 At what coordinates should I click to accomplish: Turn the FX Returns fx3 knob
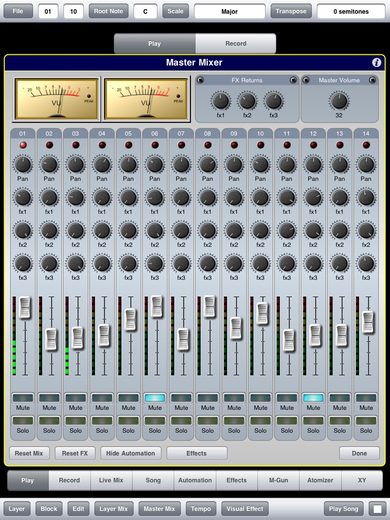[273, 101]
